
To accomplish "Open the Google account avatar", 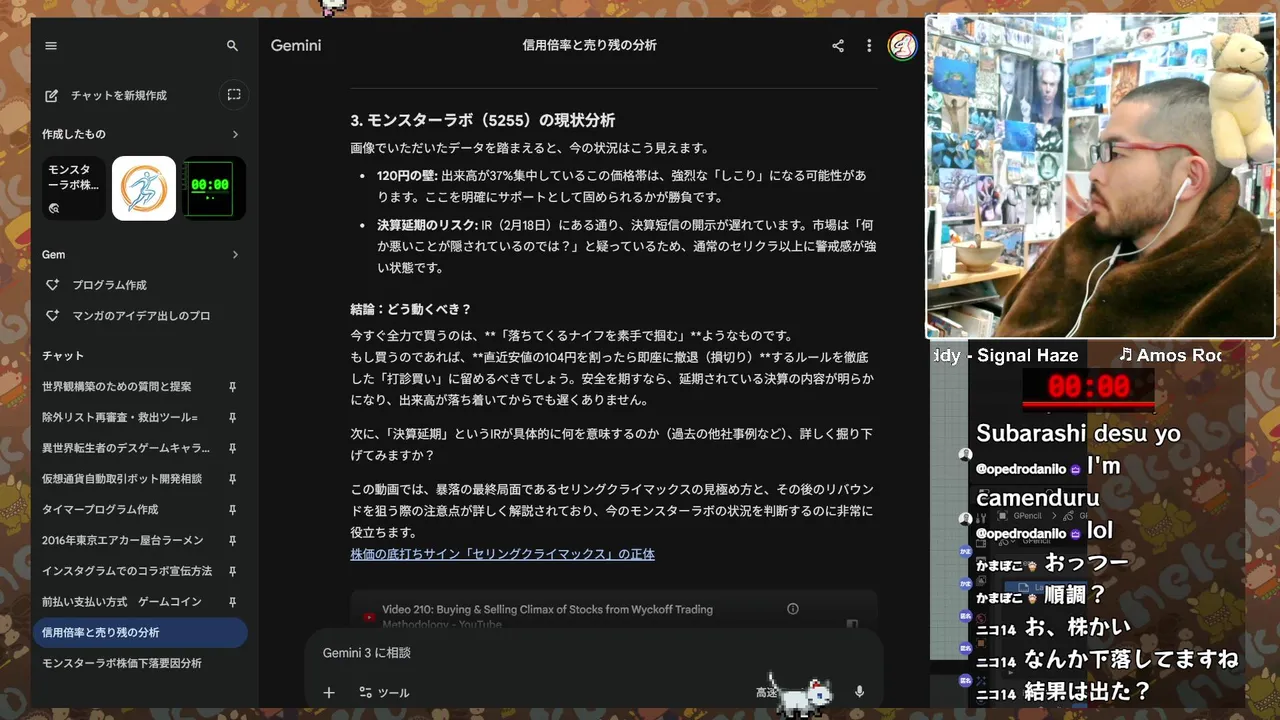I will 902,46.
